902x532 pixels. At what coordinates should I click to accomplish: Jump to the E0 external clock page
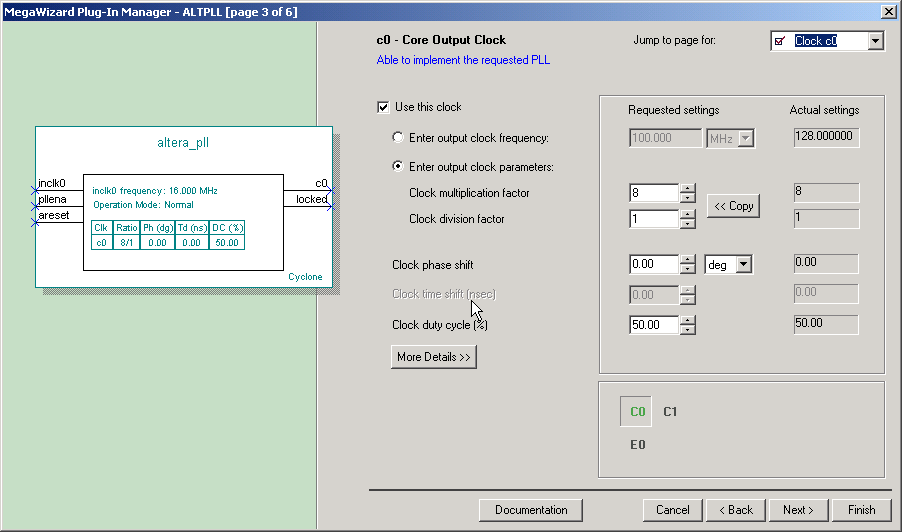637,444
